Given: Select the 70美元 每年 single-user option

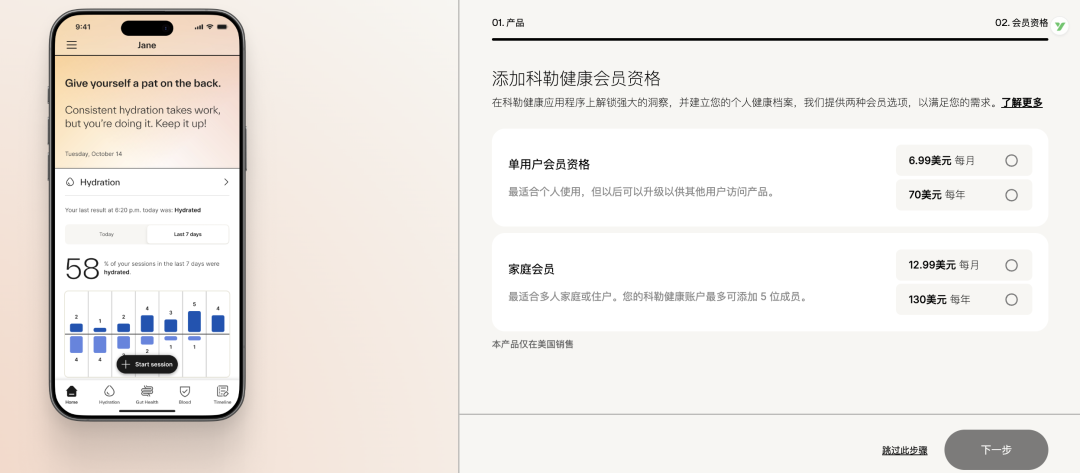Looking at the screenshot, I should click(1011, 195).
